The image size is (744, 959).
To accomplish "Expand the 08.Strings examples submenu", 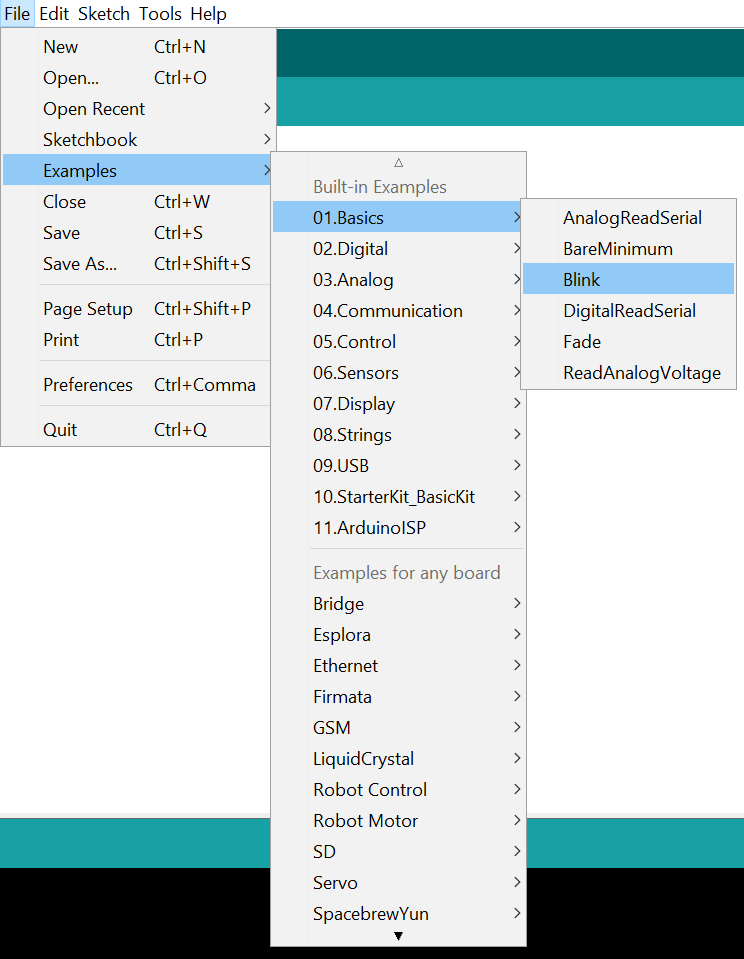I will pyautogui.click(x=398, y=434).
